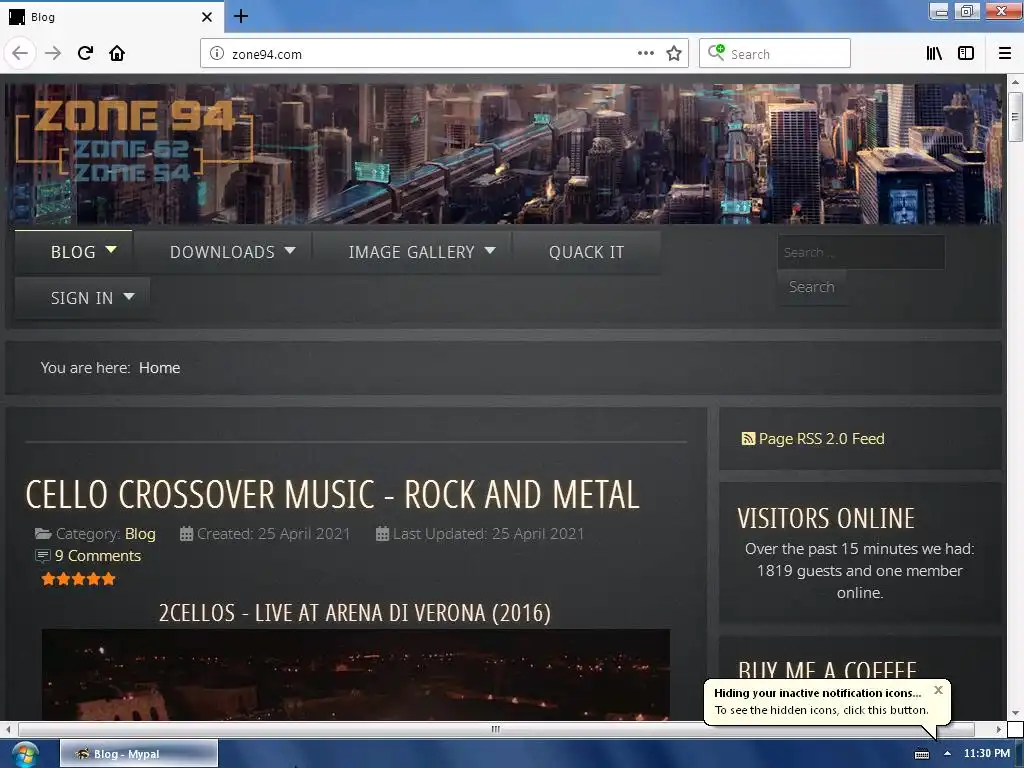
Task: Open a new tab with plus button
Action: pyautogui.click(x=240, y=16)
